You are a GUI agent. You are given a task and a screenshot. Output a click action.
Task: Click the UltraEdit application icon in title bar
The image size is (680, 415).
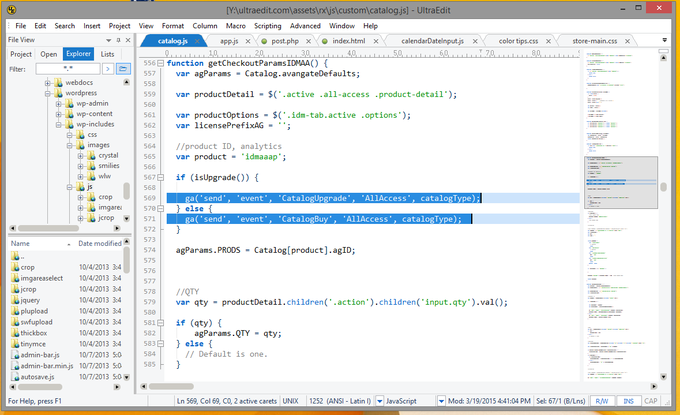(12, 9)
